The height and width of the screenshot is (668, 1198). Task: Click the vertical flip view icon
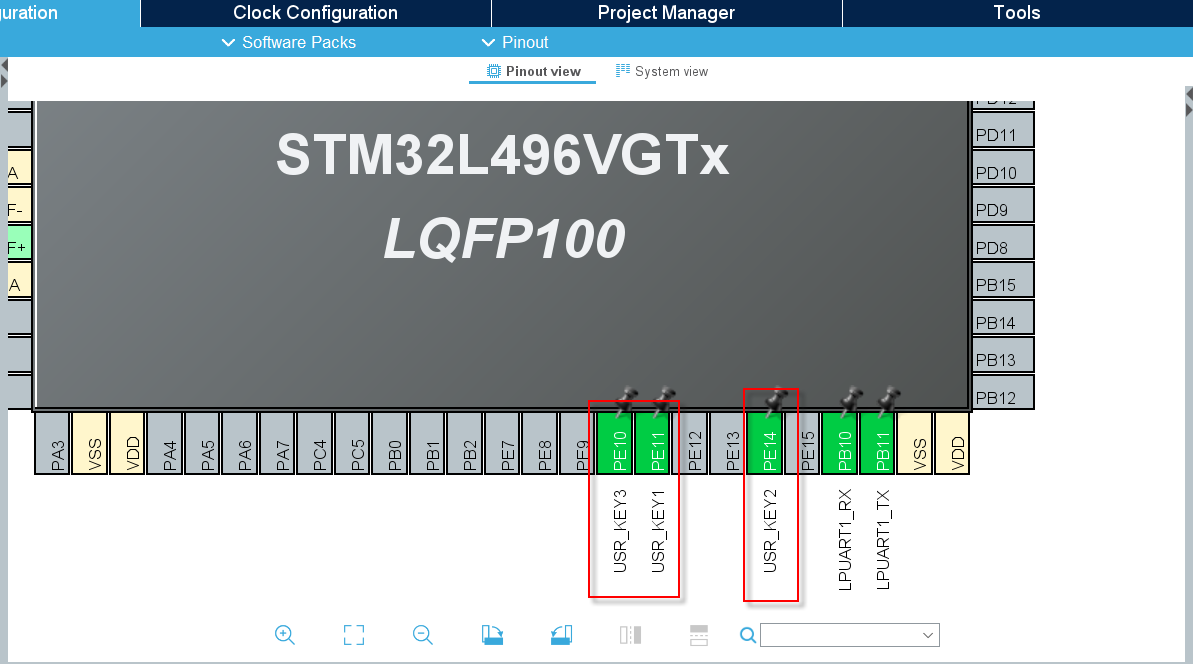click(x=630, y=635)
